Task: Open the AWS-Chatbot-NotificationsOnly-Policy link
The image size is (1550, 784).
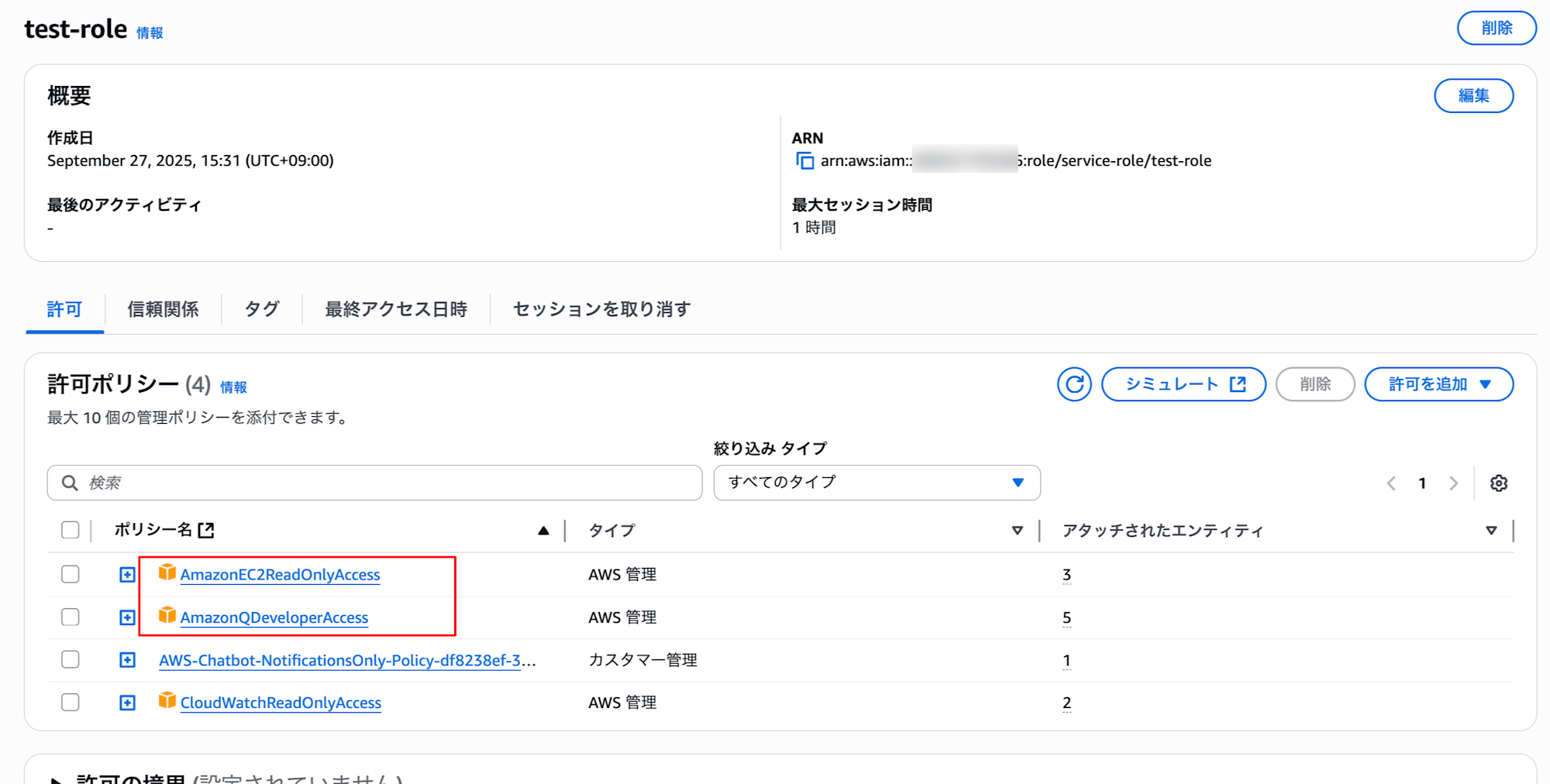Action: [x=347, y=660]
